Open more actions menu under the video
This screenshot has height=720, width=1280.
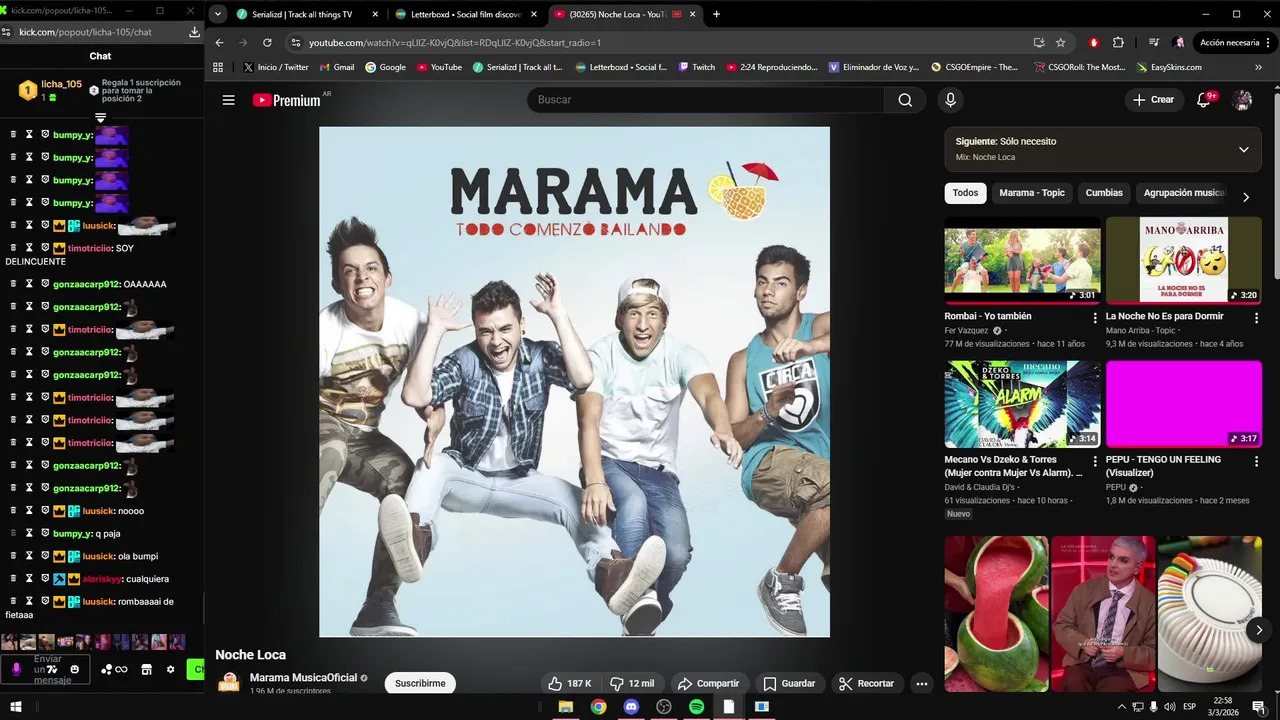tap(922, 684)
